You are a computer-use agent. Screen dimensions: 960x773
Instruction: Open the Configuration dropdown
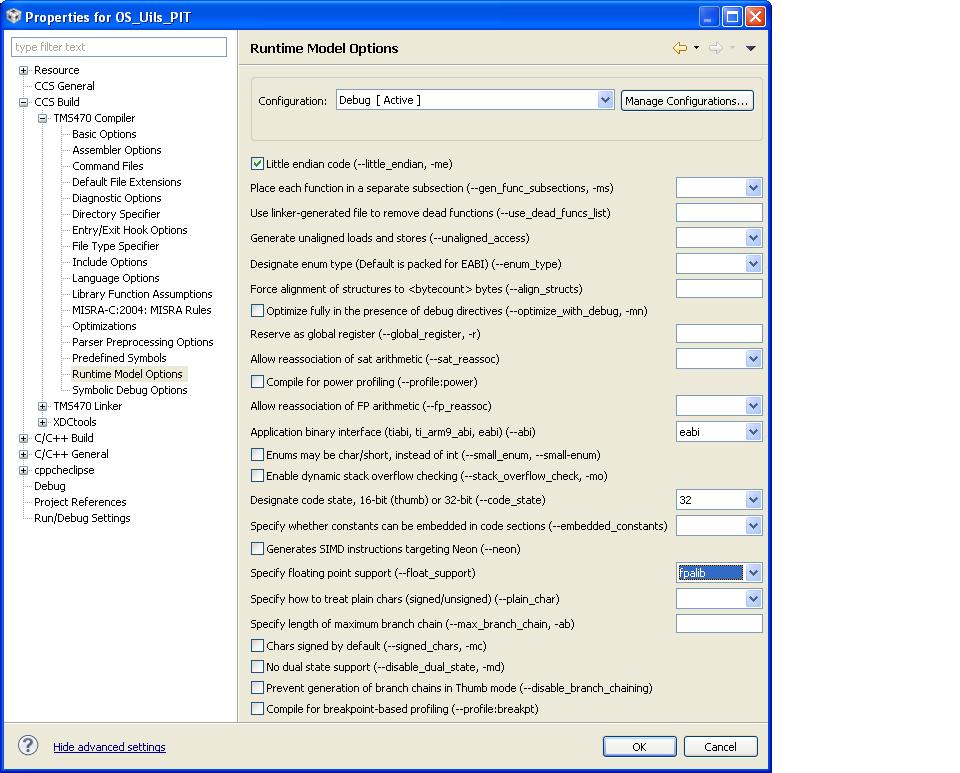(x=605, y=100)
